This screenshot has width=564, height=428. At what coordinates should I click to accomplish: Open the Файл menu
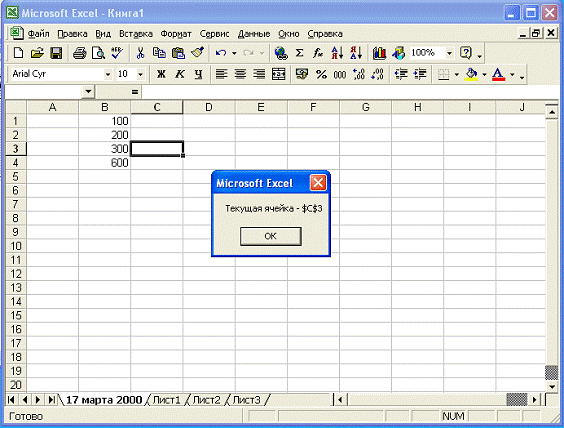[38, 34]
